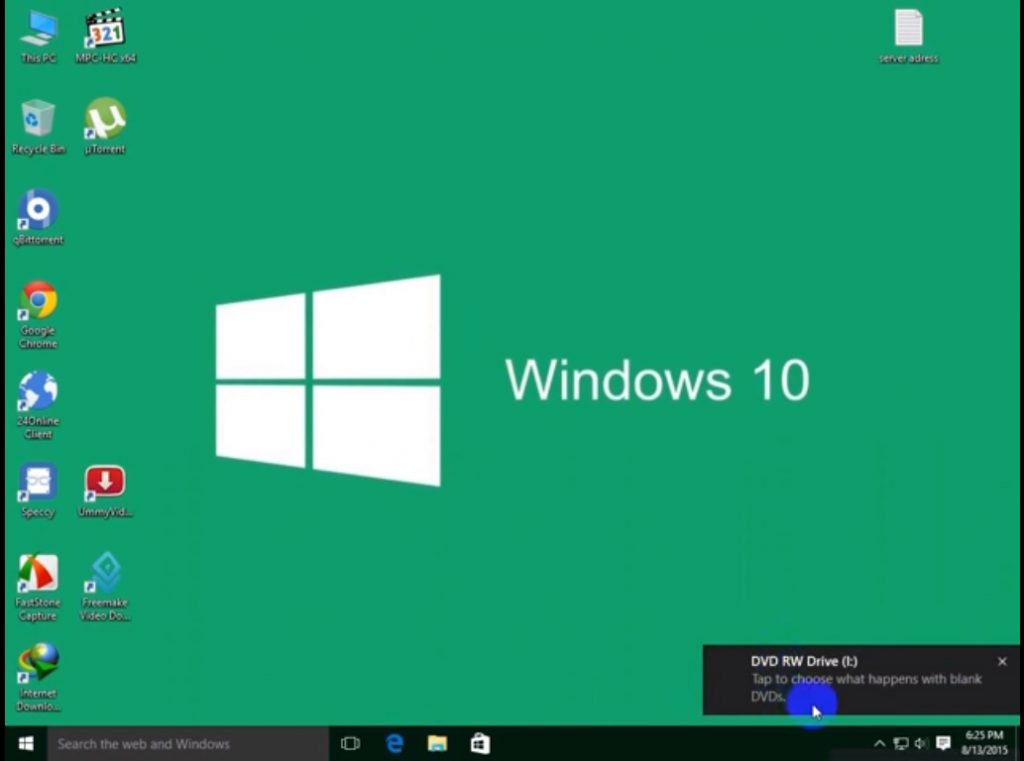Select the Speccy shortcut
This screenshot has height=761, width=1024.
[x=38, y=491]
